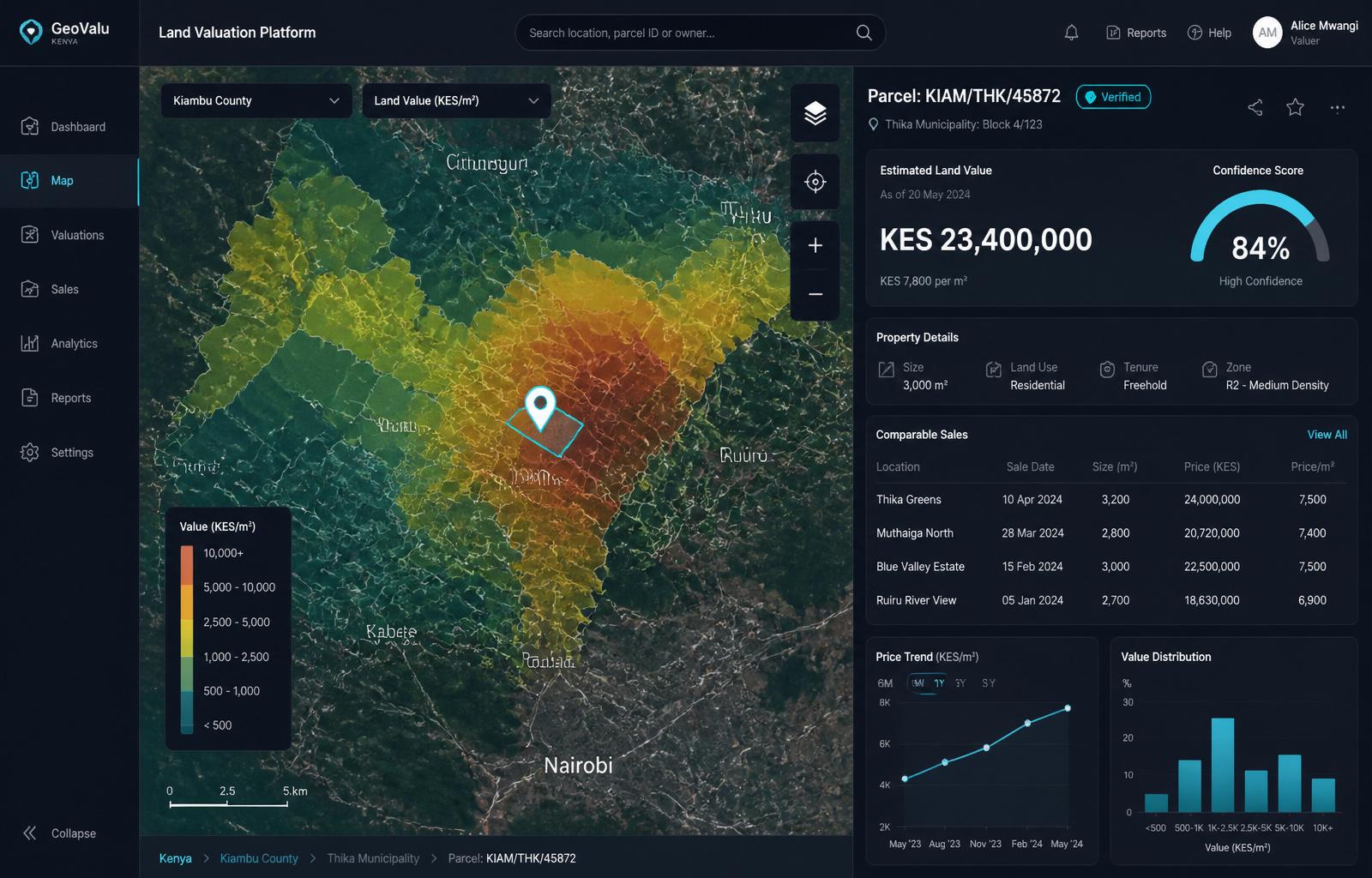Select the 6M price trend range
1372x878 pixels.
(x=885, y=683)
